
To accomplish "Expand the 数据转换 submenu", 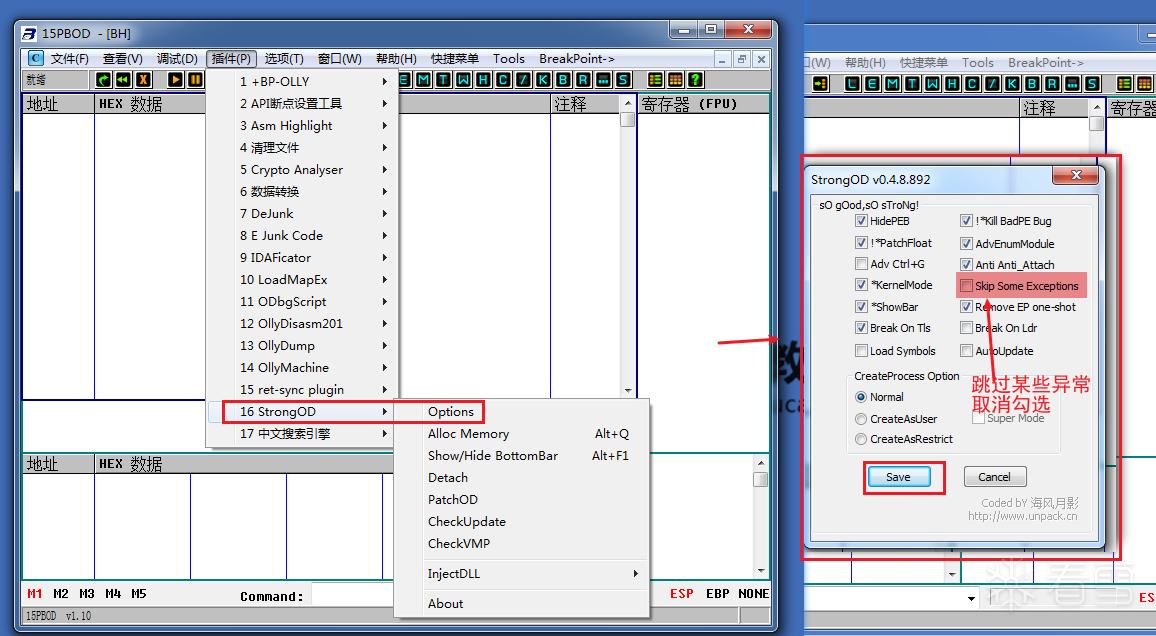I will pos(302,192).
